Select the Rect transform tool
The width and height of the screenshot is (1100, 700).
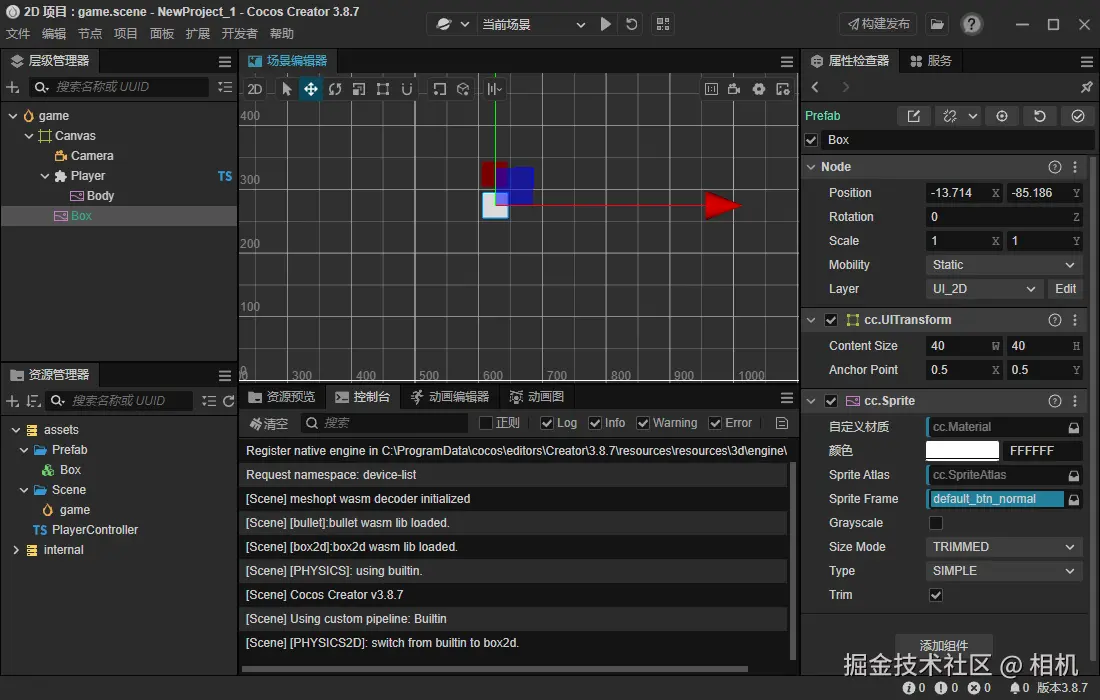382,89
